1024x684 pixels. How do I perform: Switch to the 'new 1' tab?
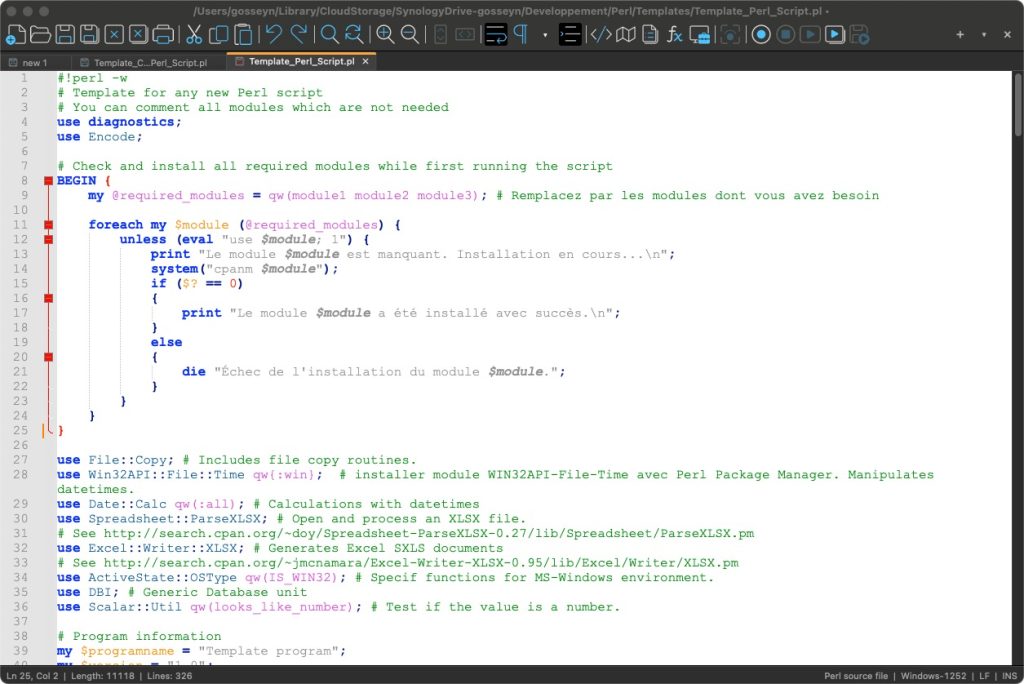pos(29,63)
